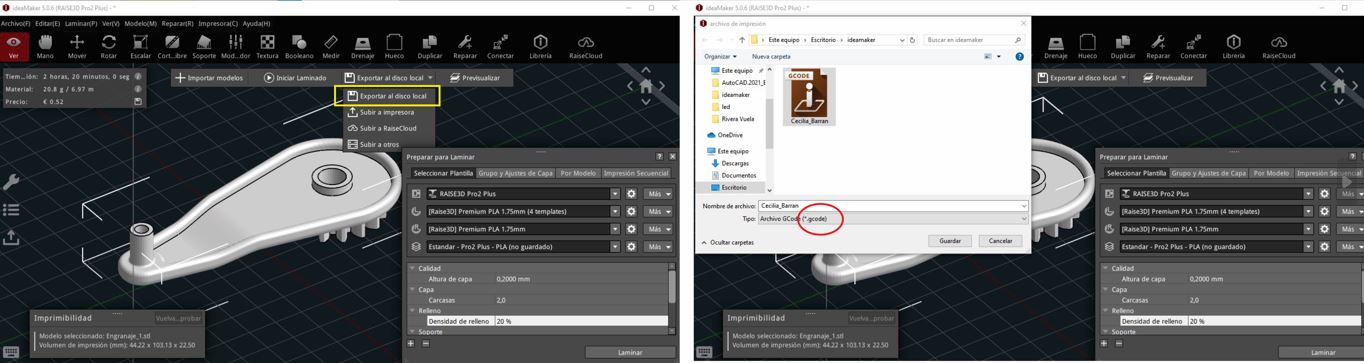
Task: Collapse the Calidad section in left window
Action: 411,268
